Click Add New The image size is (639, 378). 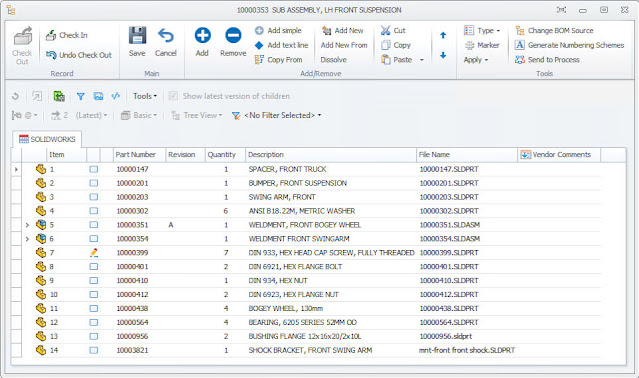click(x=343, y=31)
